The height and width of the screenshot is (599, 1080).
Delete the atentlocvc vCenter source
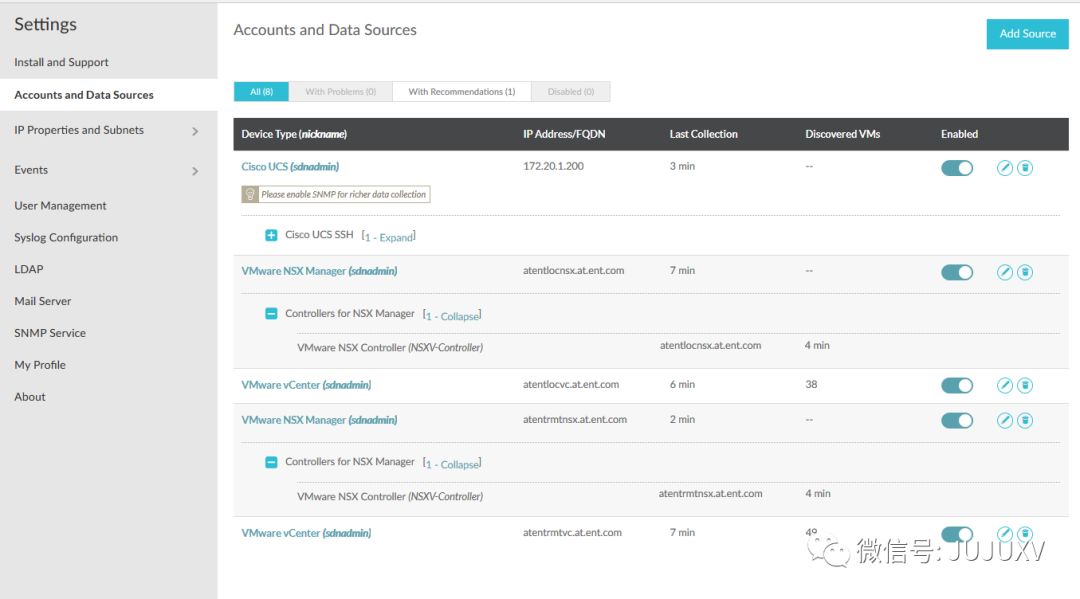[1025, 386]
